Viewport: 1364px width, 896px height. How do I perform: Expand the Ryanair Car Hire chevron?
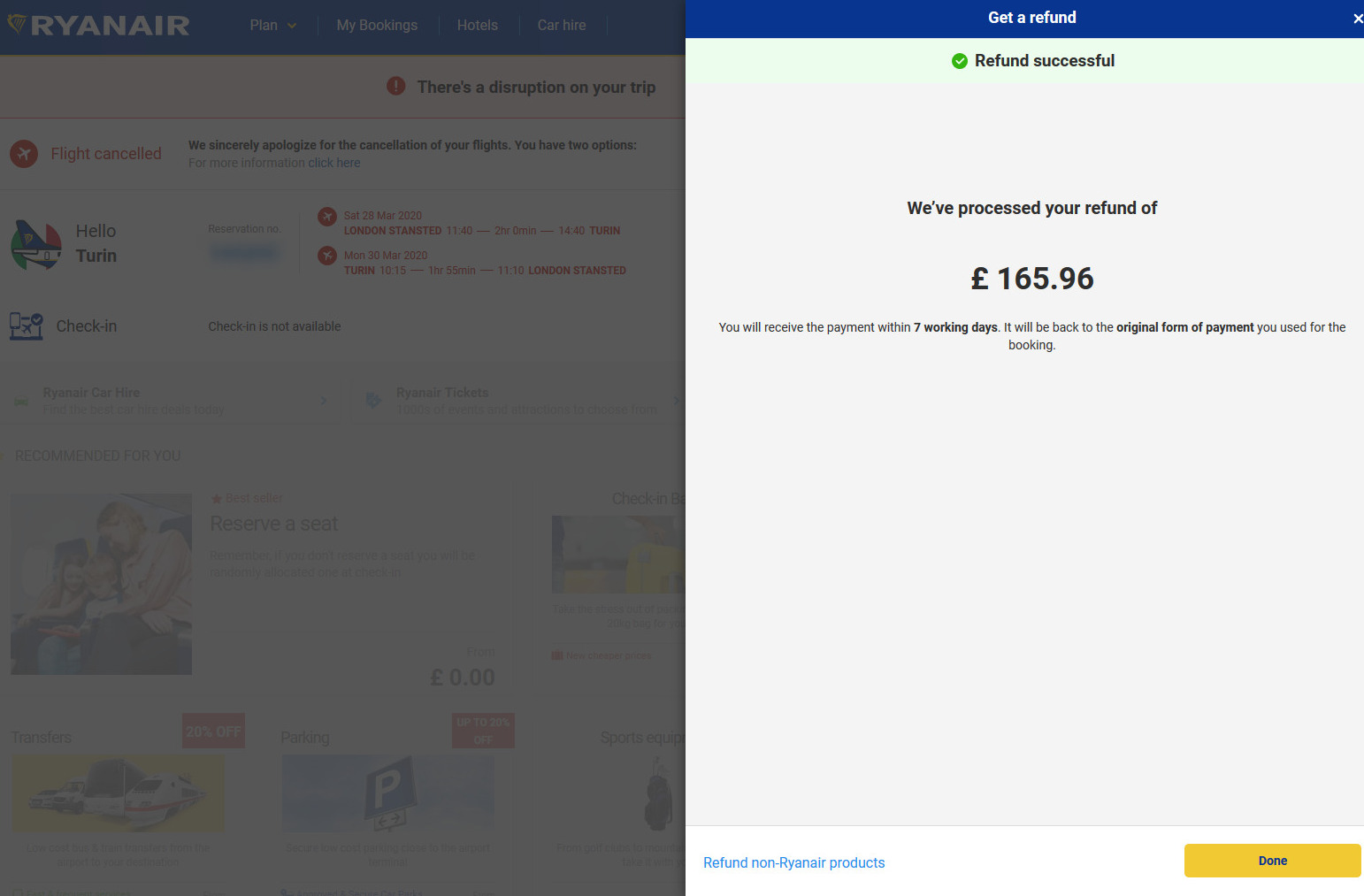tap(323, 401)
